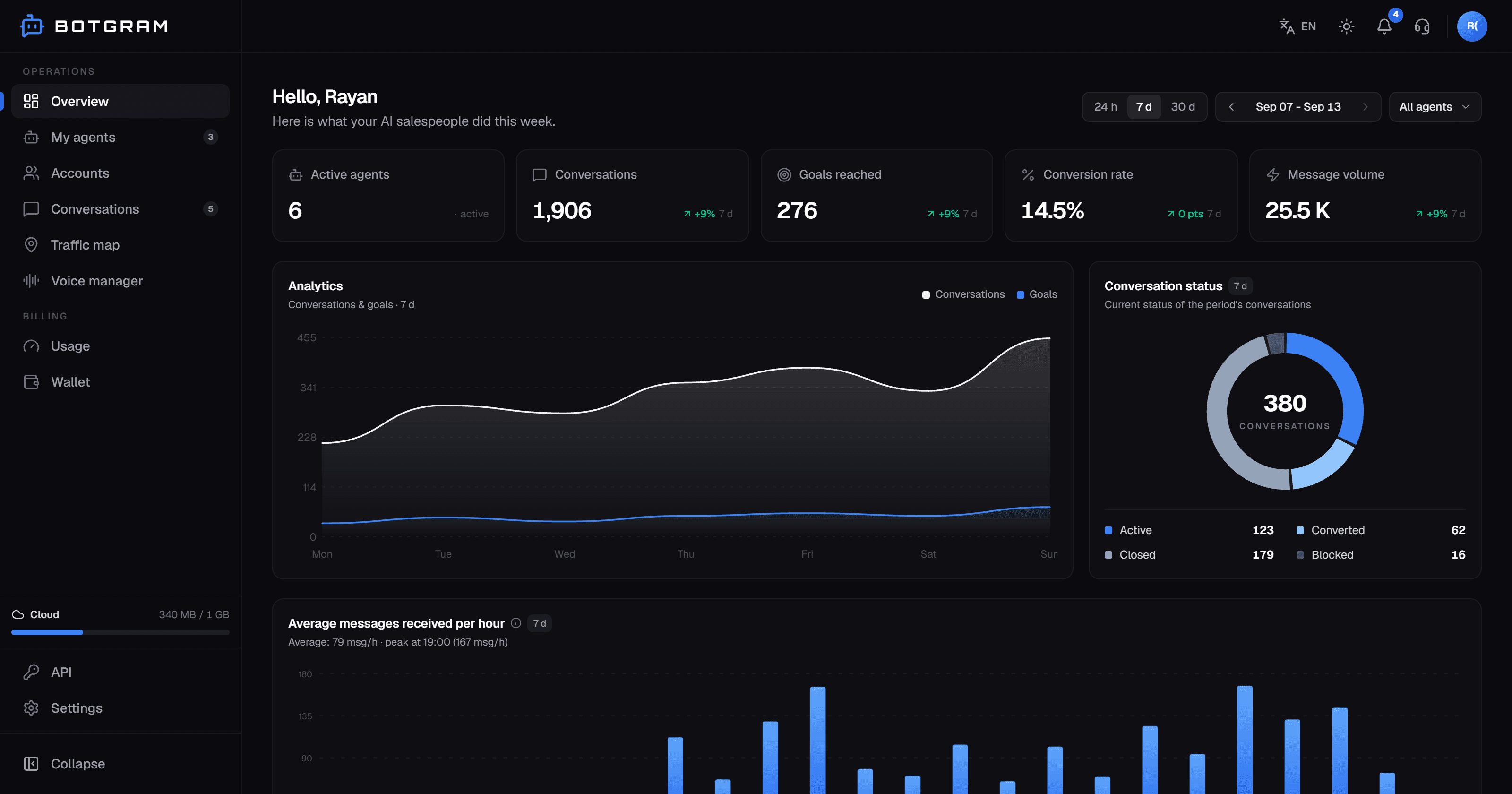Select the 24 h time range
Screen dimensions: 1512x794
click(1105, 106)
